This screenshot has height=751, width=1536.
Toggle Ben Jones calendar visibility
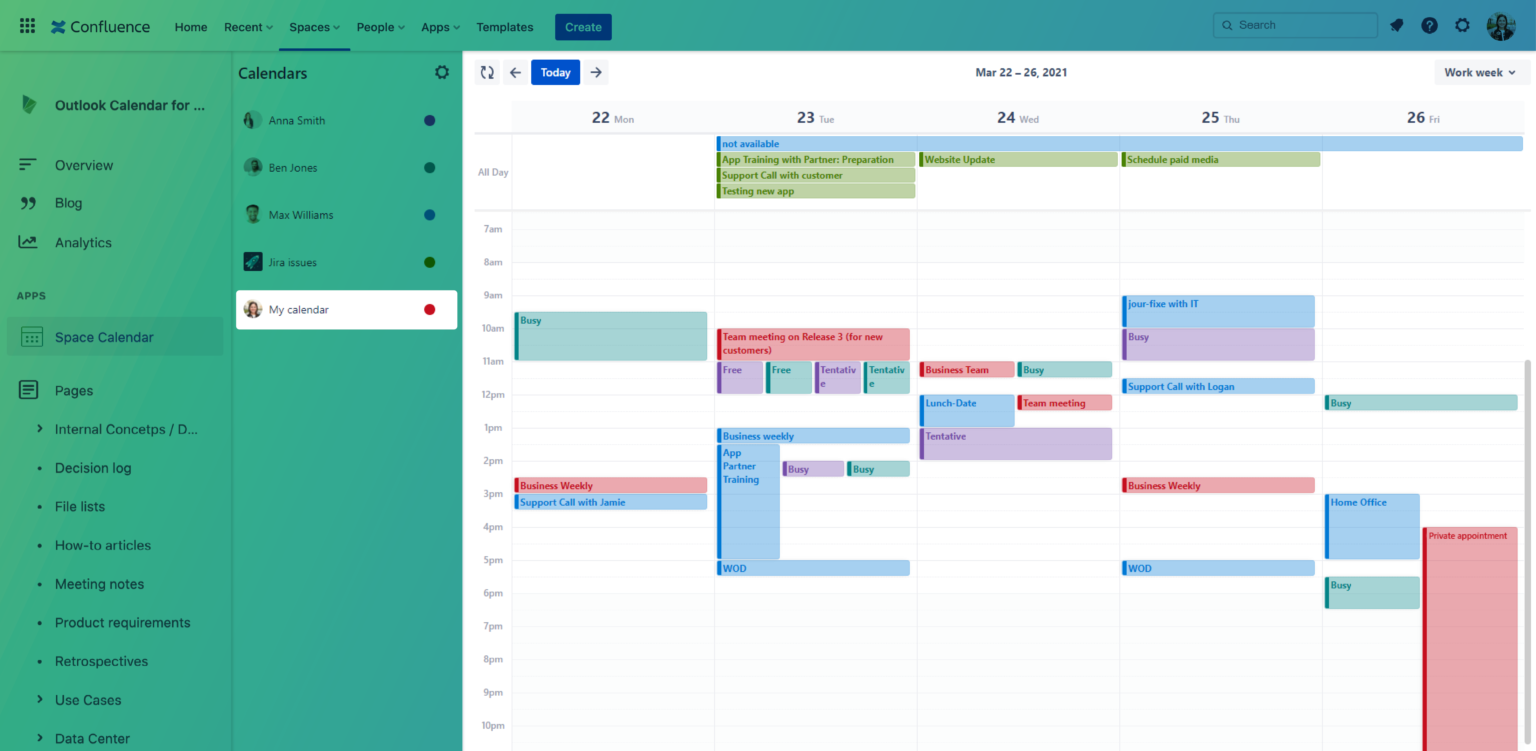point(429,167)
